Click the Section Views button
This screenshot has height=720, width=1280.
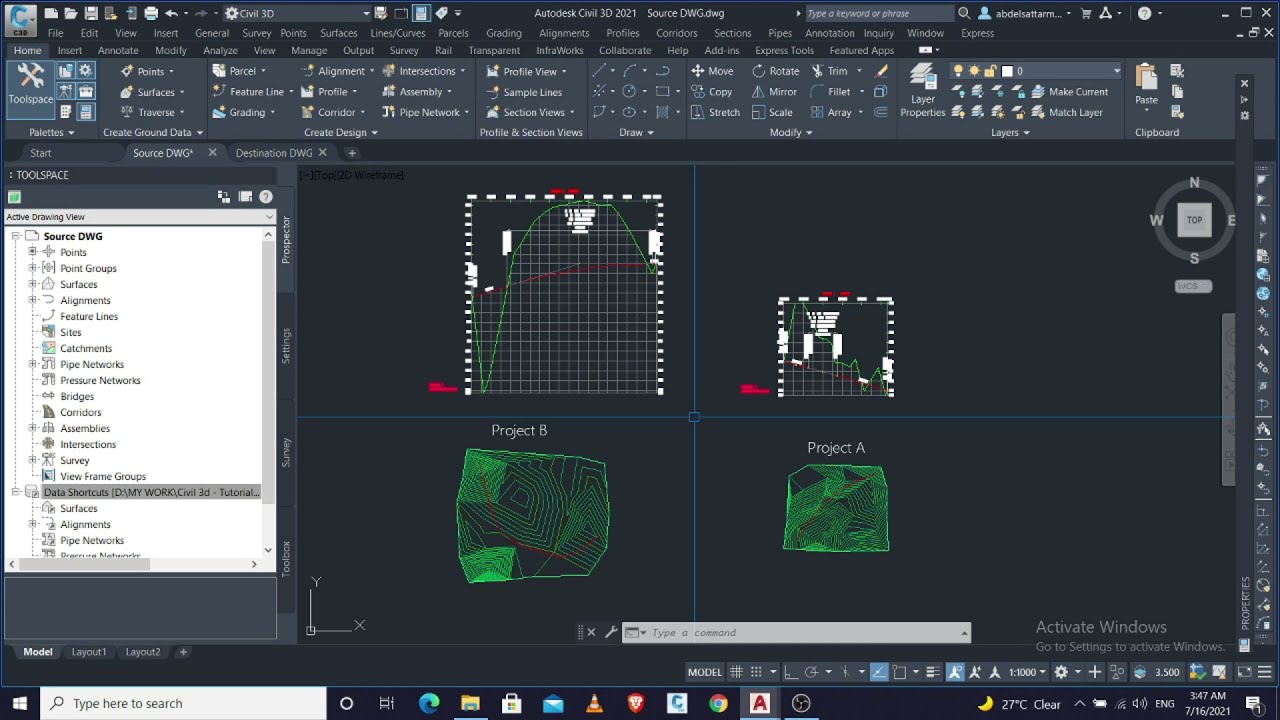point(529,112)
